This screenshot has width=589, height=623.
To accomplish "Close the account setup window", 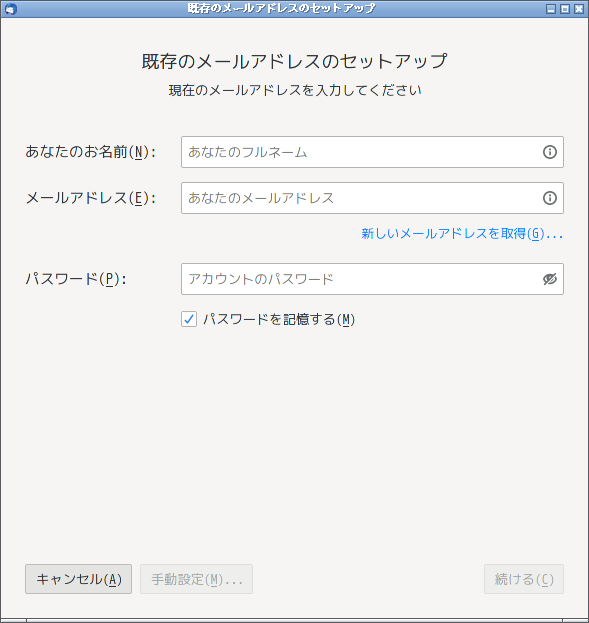I will [x=579, y=9].
